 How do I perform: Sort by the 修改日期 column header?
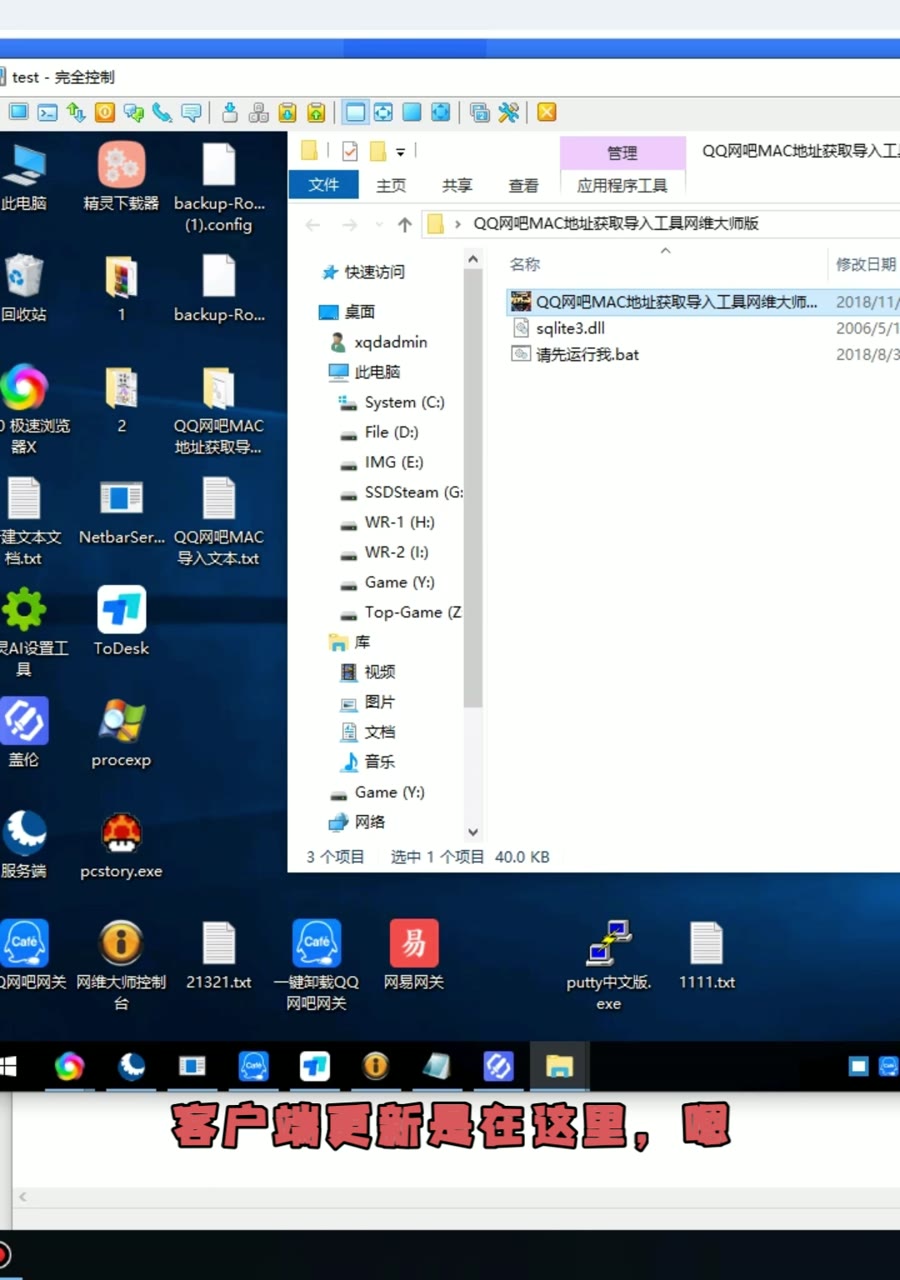point(866,264)
